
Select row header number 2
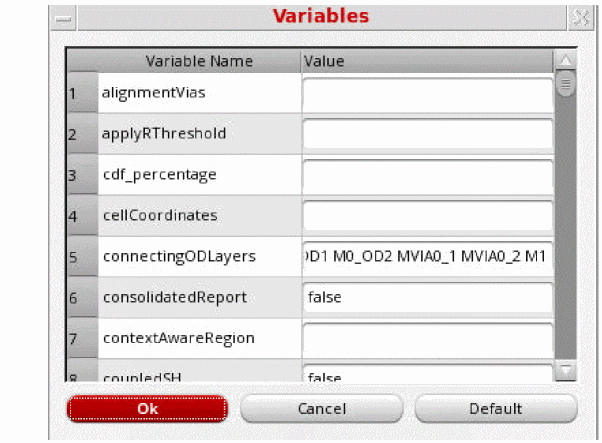pyautogui.click(x=83, y=134)
